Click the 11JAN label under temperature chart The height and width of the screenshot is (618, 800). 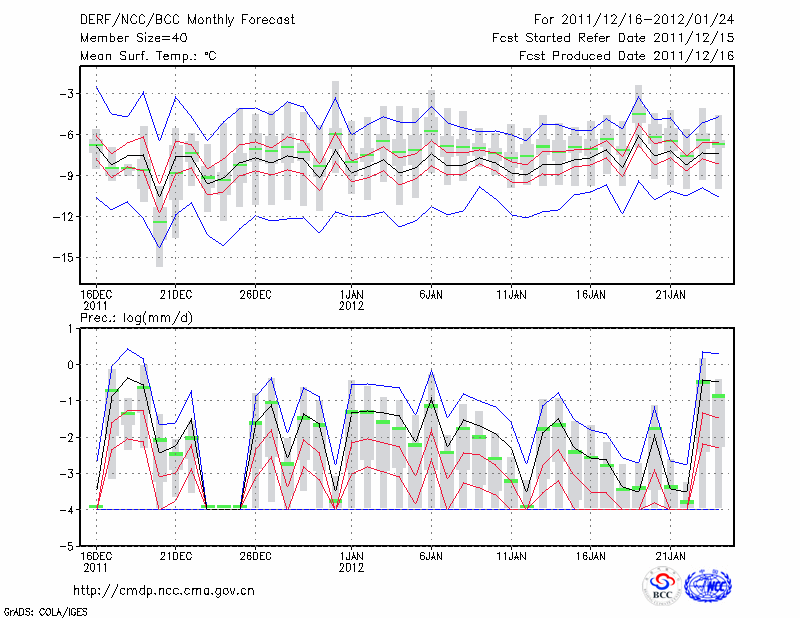tap(511, 295)
